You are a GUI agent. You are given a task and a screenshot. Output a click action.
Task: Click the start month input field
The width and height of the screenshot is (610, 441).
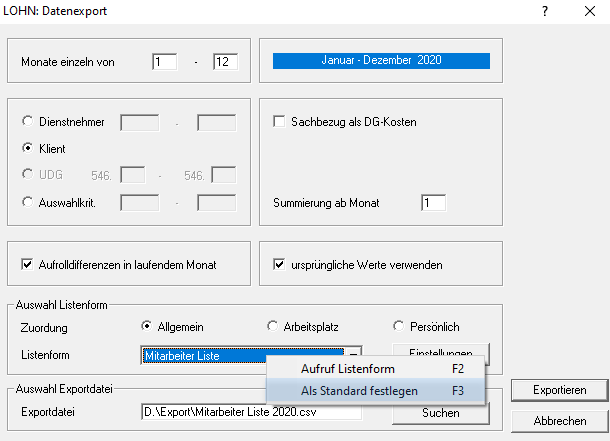(165, 62)
